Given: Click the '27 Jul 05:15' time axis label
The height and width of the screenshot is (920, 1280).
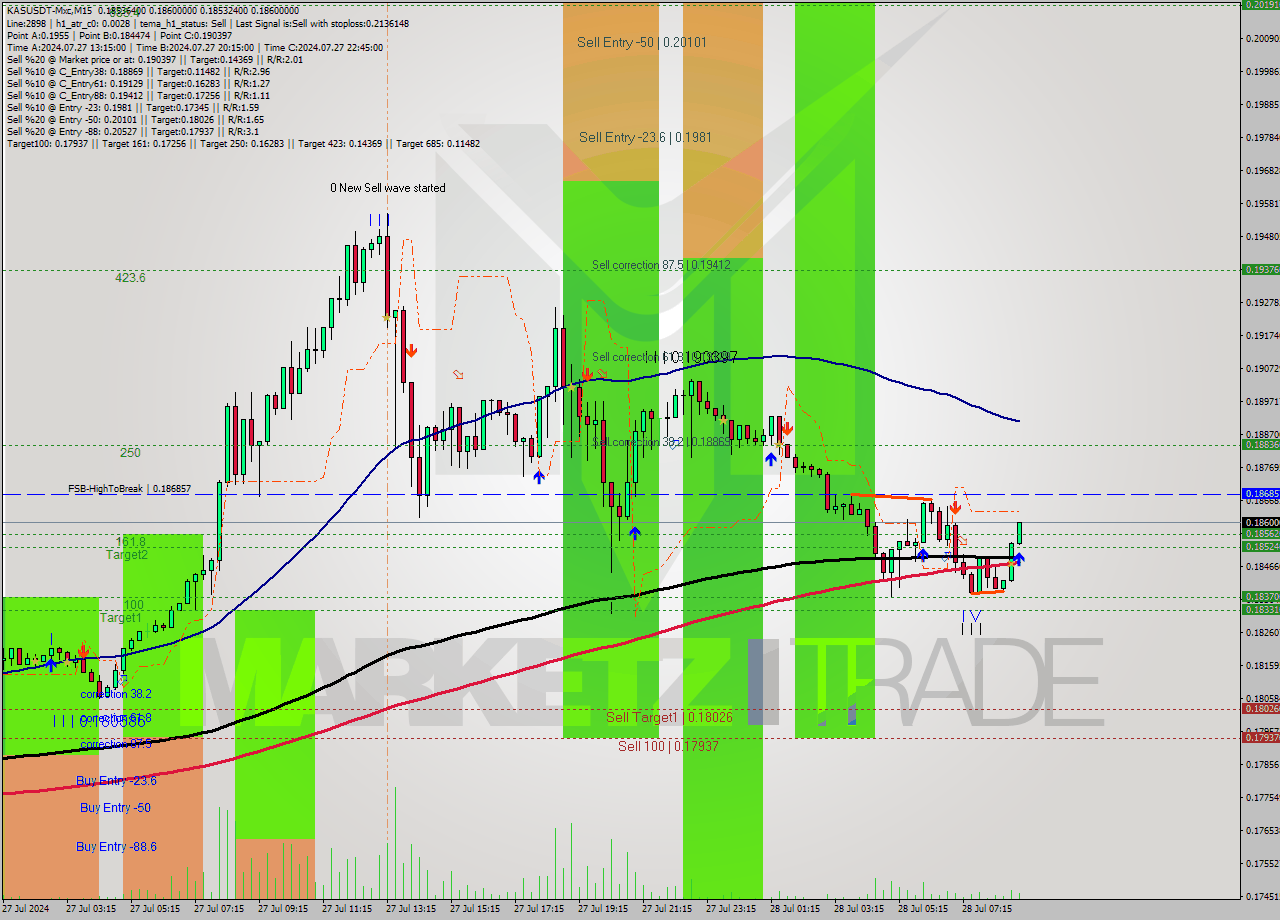Looking at the screenshot, I should tap(154, 910).
